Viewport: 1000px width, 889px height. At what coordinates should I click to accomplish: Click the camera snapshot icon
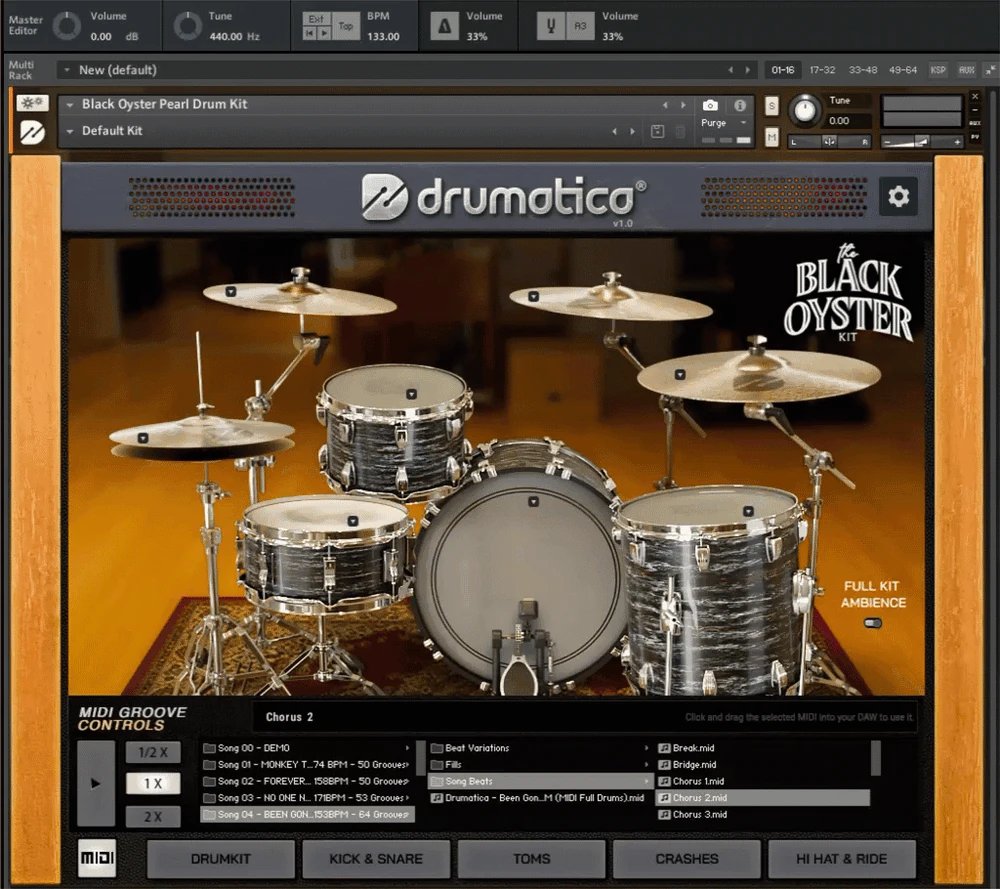coord(710,105)
